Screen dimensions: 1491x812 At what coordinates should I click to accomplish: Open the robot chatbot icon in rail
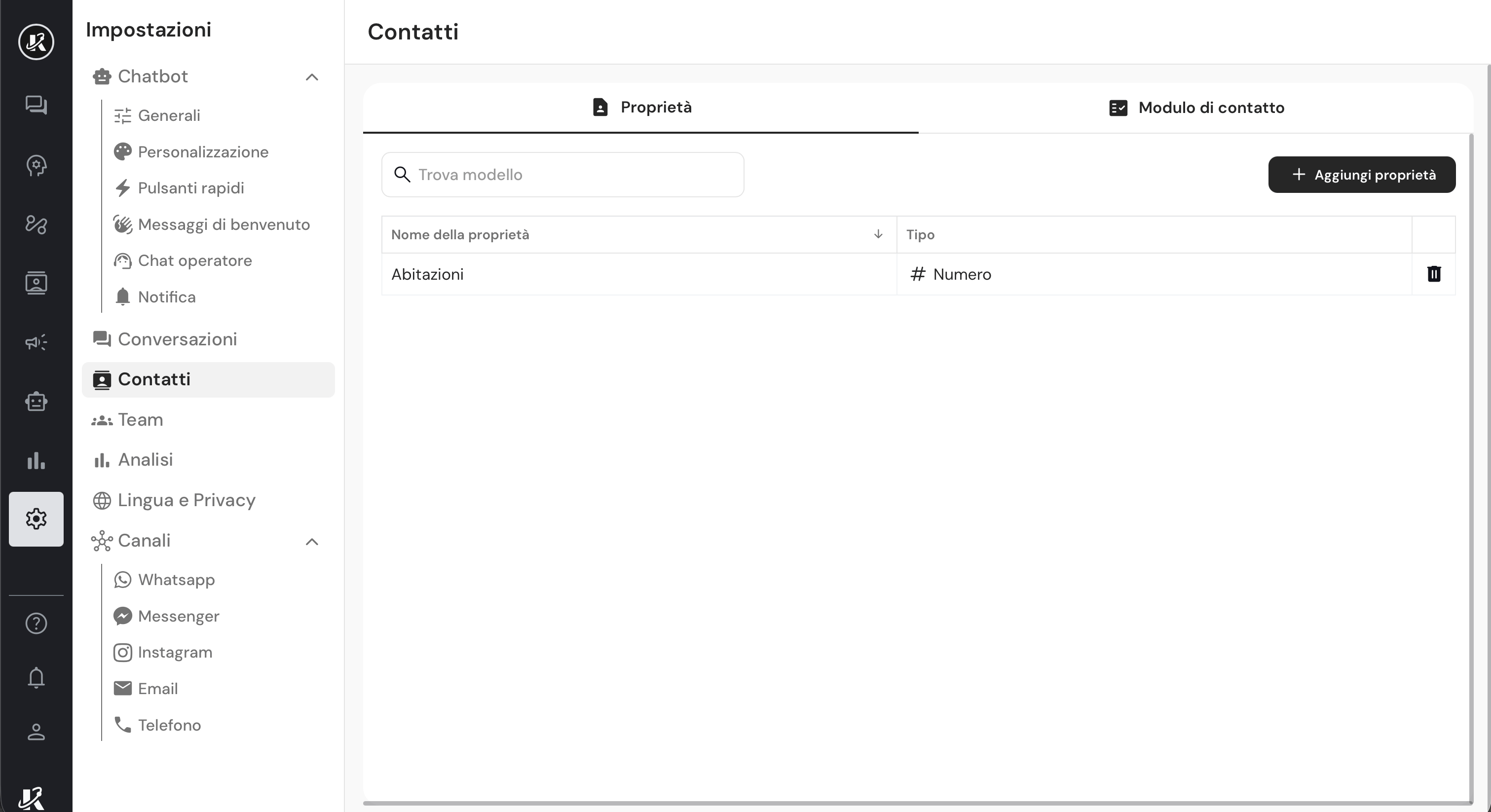coord(36,401)
